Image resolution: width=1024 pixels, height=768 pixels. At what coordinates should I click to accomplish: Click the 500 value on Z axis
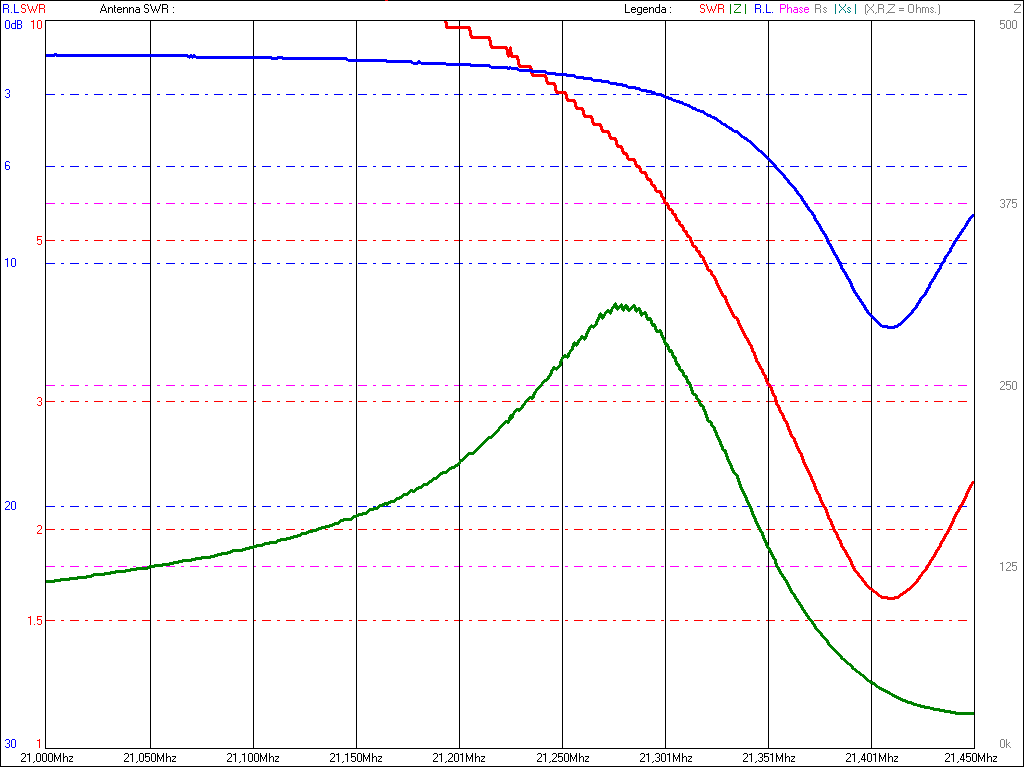click(1008, 24)
